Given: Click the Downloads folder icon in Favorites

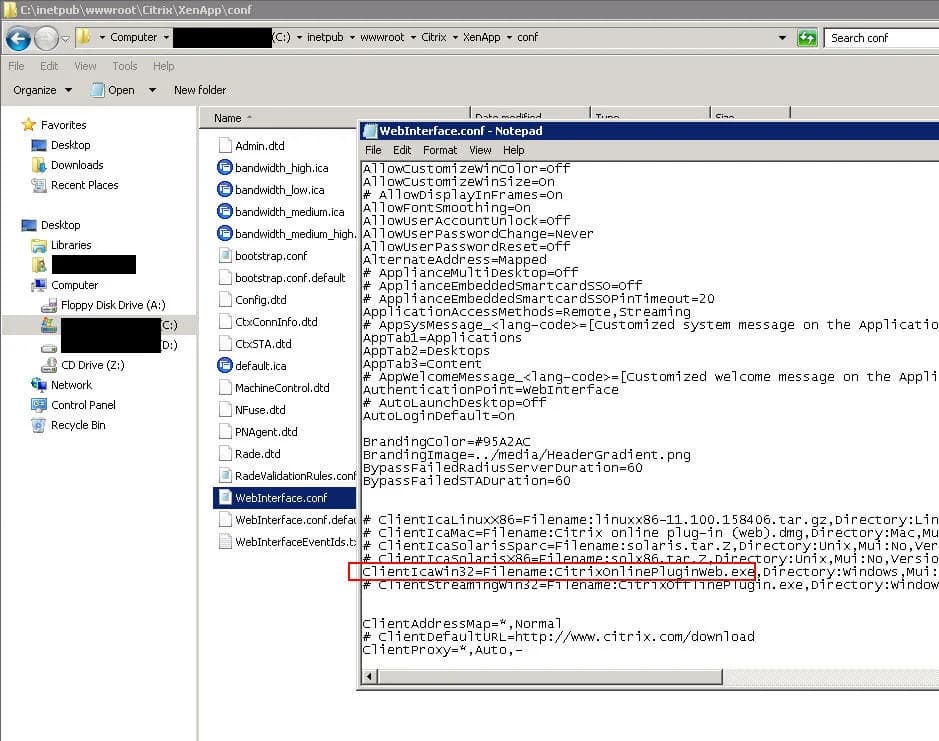Looking at the screenshot, I should pyautogui.click(x=38, y=165).
